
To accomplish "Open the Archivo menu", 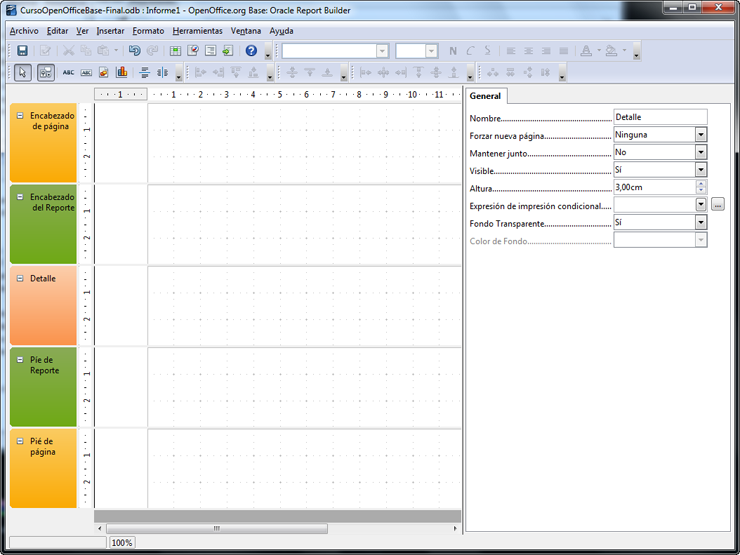I will point(24,31).
